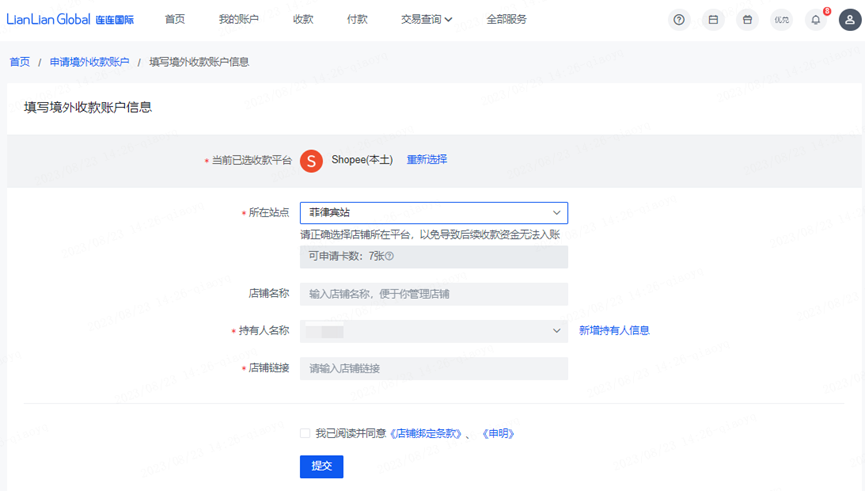Open the 全部服务 menu item

click(506, 19)
